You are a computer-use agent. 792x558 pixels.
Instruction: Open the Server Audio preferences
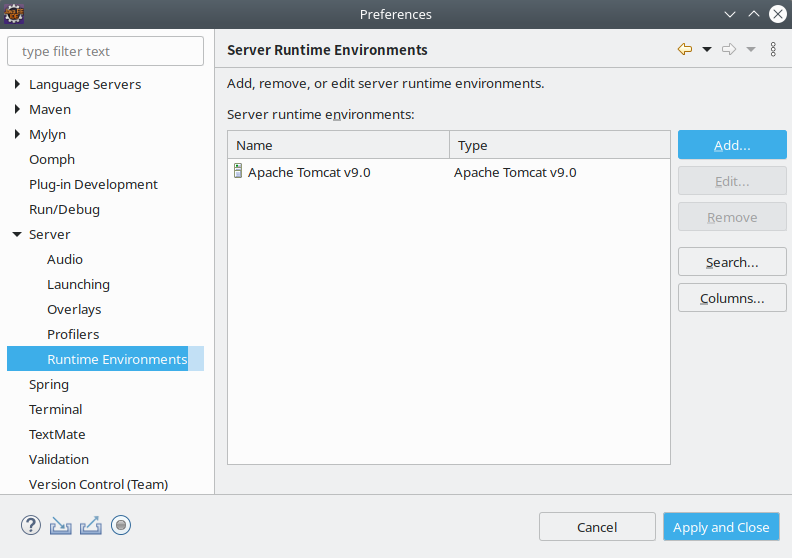65,260
